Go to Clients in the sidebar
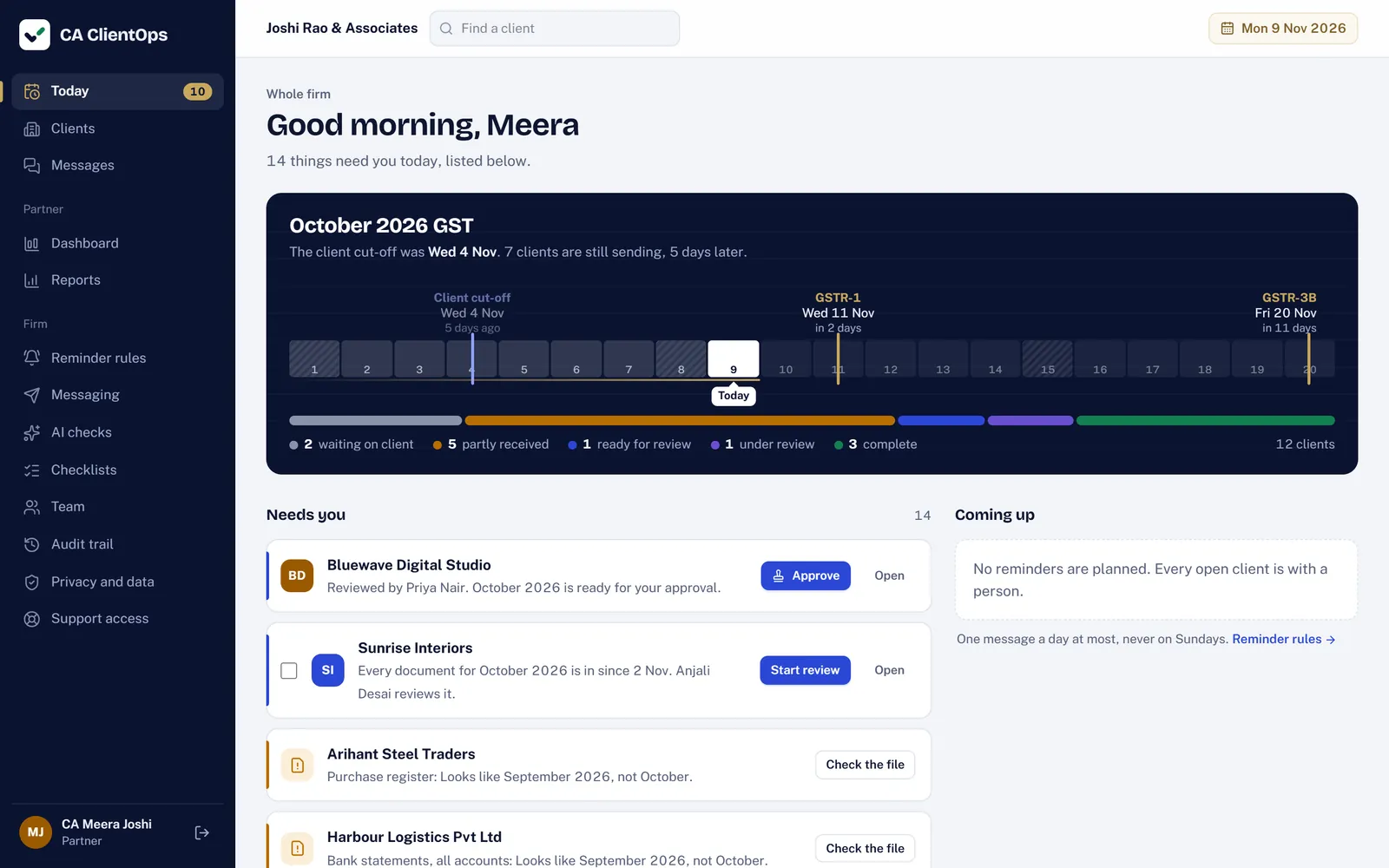Viewport: 1389px width, 868px height. [x=118, y=128]
